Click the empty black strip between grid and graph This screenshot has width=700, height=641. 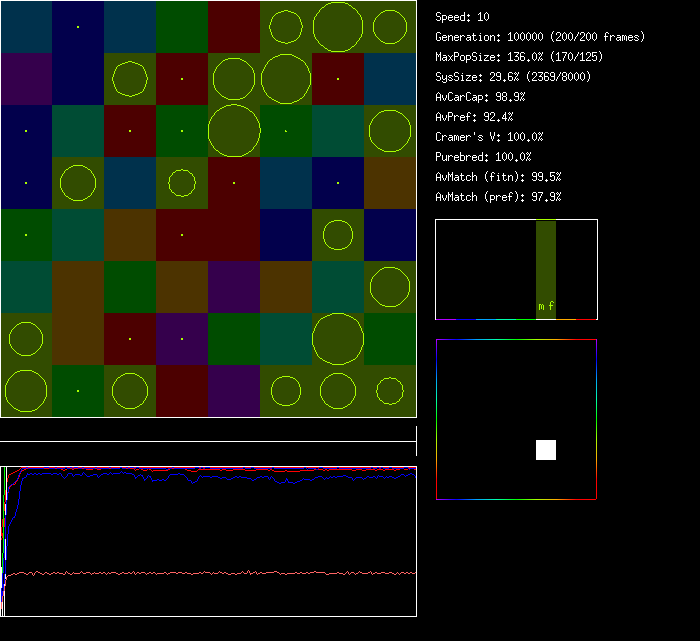[208, 430]
